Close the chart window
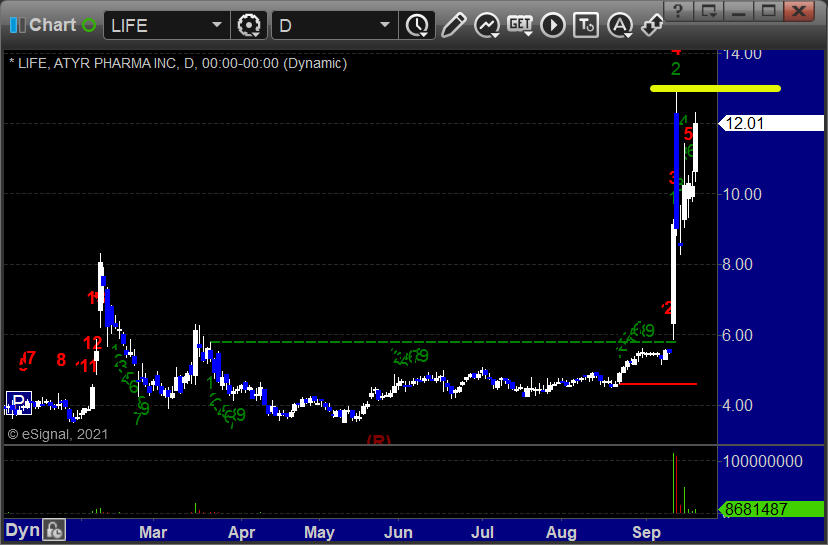 click(798, 11)
